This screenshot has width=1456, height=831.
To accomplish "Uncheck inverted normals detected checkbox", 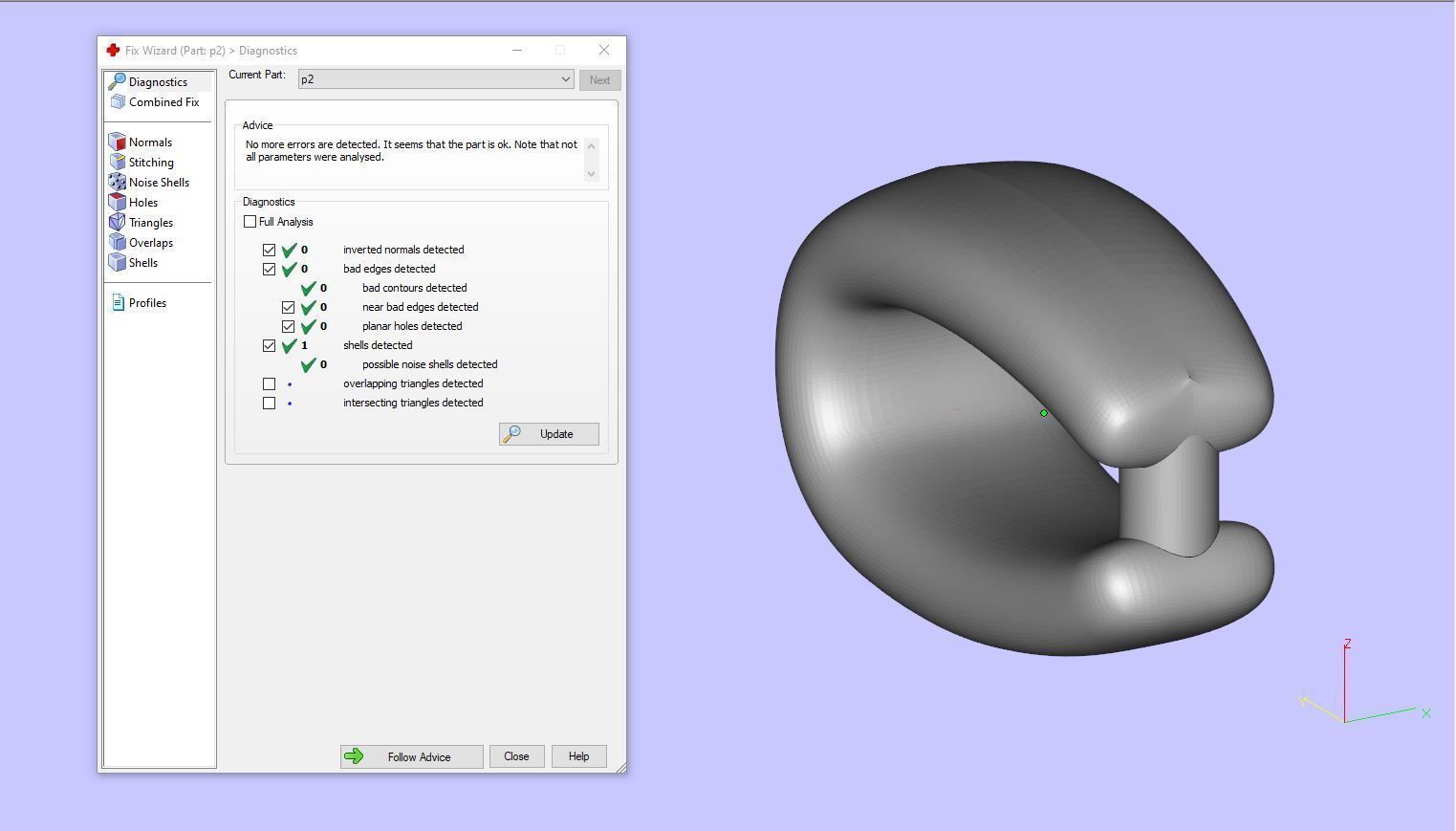I will (x=270, y=250).
